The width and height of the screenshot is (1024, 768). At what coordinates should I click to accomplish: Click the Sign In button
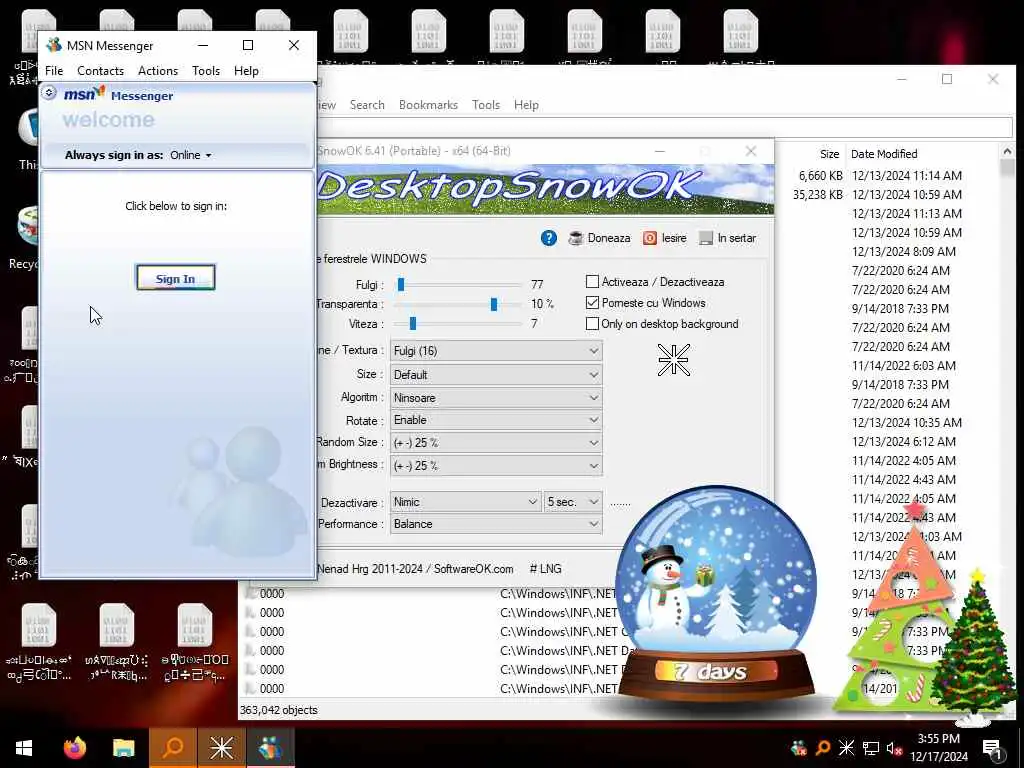click(x=175, y=279)
